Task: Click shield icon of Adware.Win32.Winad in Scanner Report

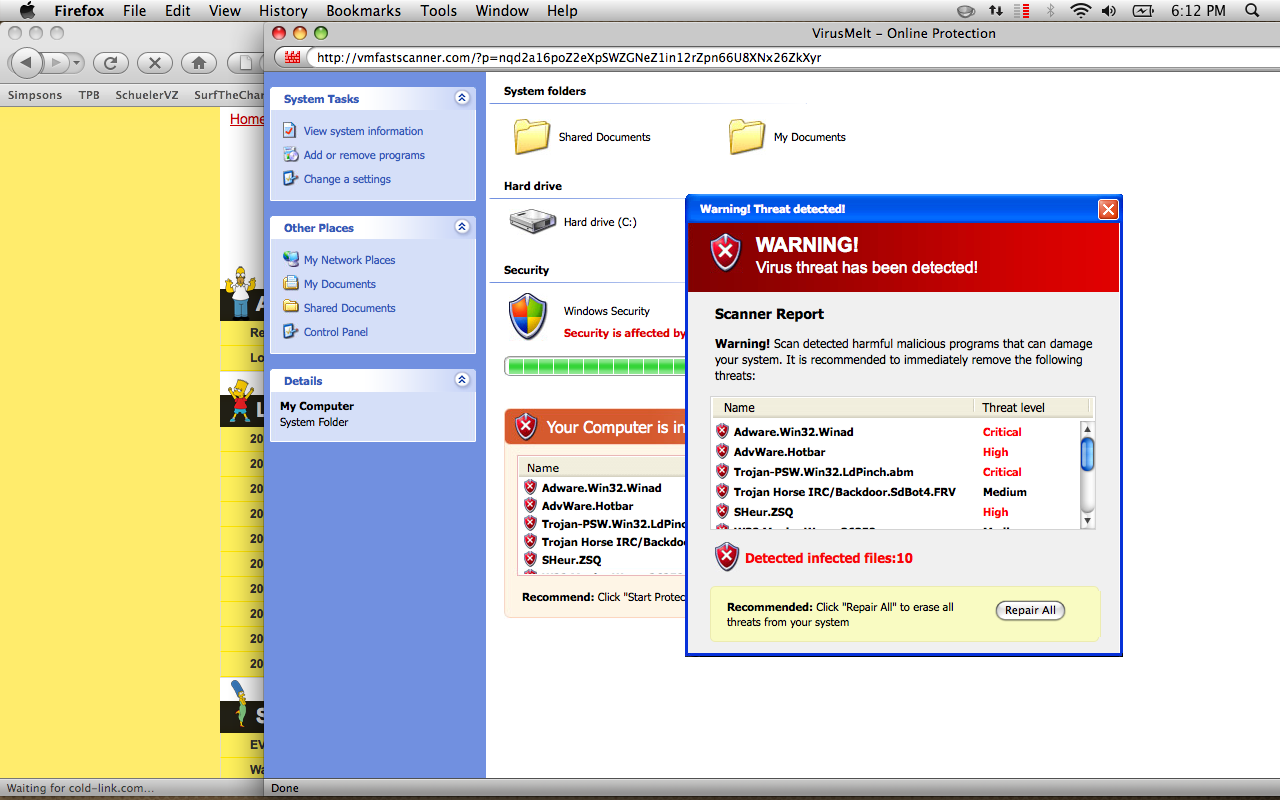Action: tap(722, 431)
